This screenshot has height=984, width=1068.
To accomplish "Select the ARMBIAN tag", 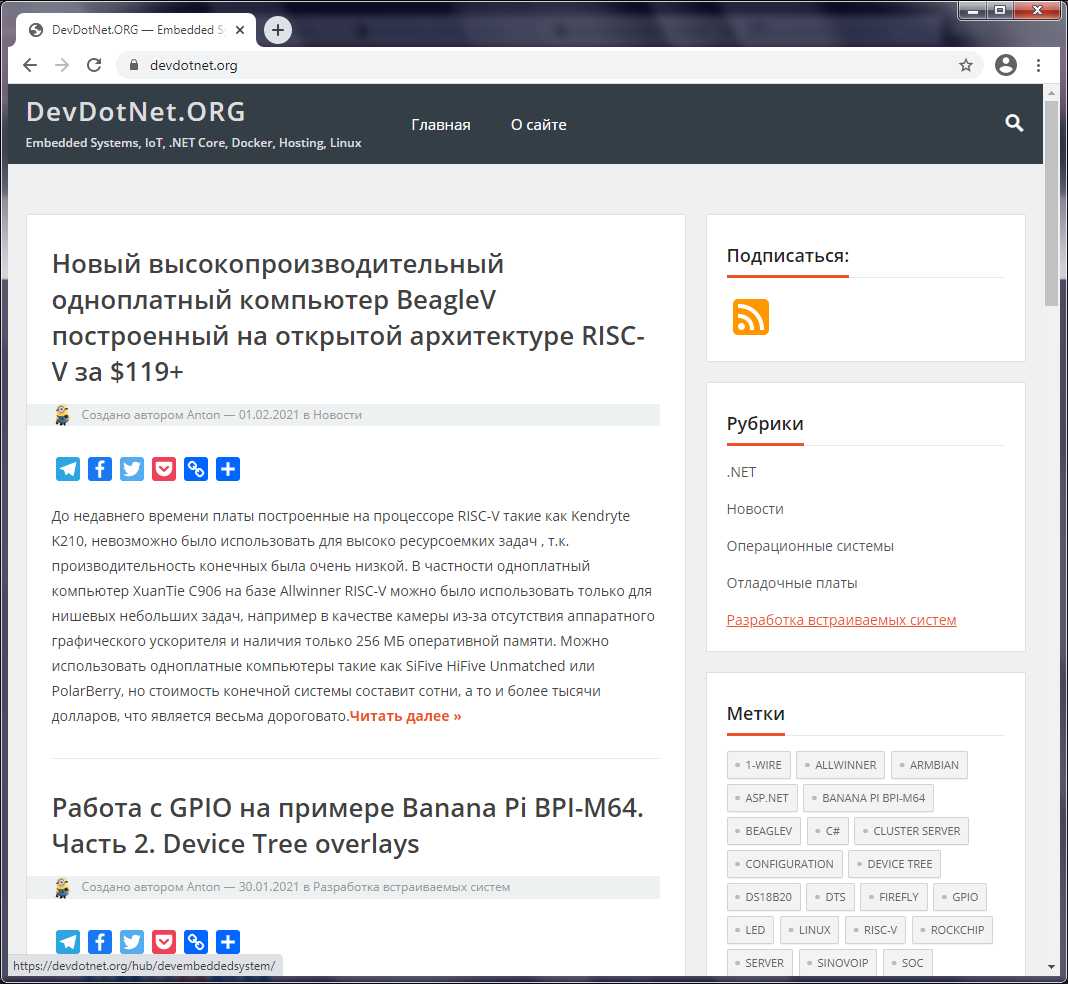I will pos(929,765).
